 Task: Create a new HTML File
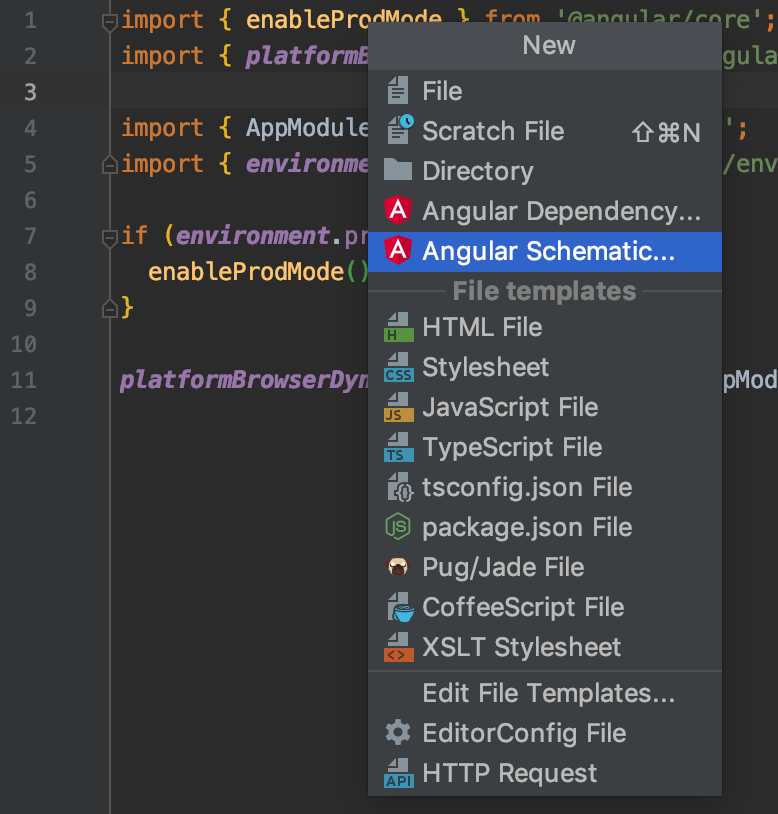[544, 327]
